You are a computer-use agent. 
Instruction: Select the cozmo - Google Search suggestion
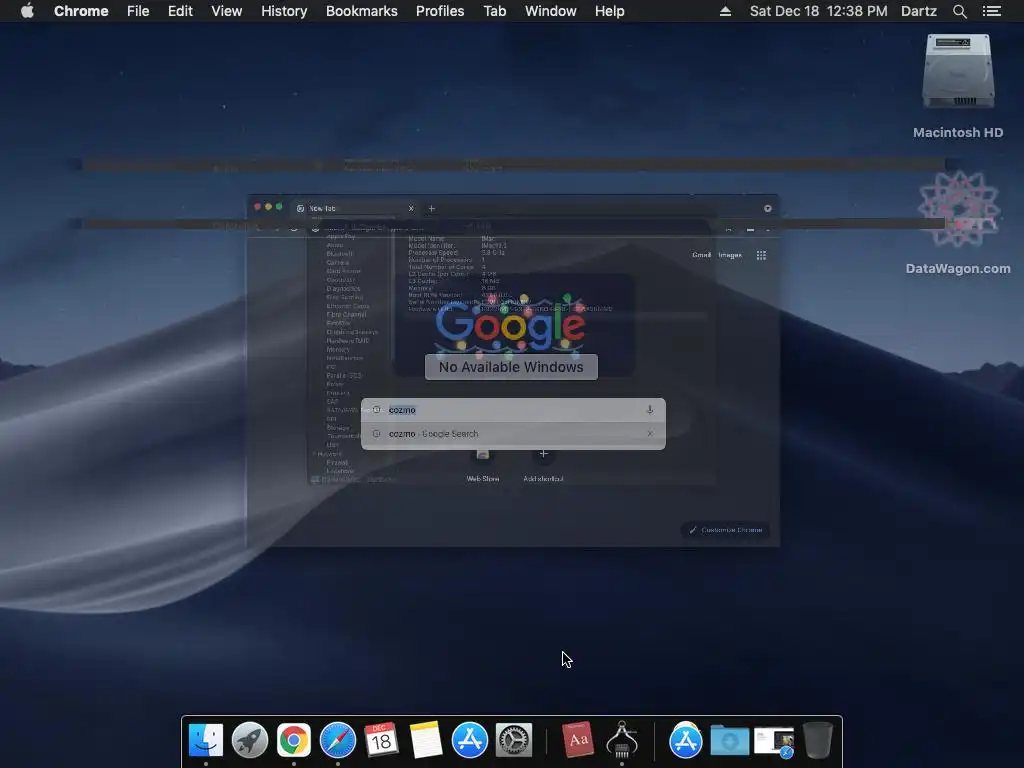[513, 434]
